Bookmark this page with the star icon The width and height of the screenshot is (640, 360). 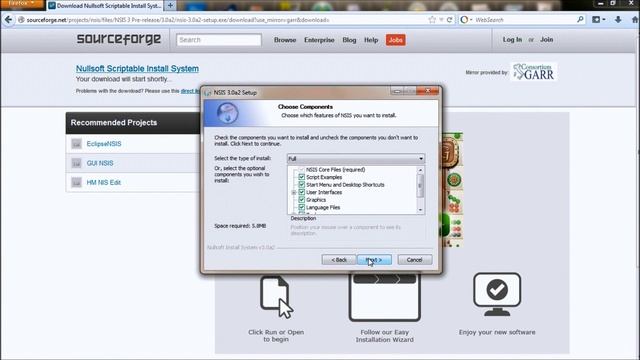pos(432,20)
